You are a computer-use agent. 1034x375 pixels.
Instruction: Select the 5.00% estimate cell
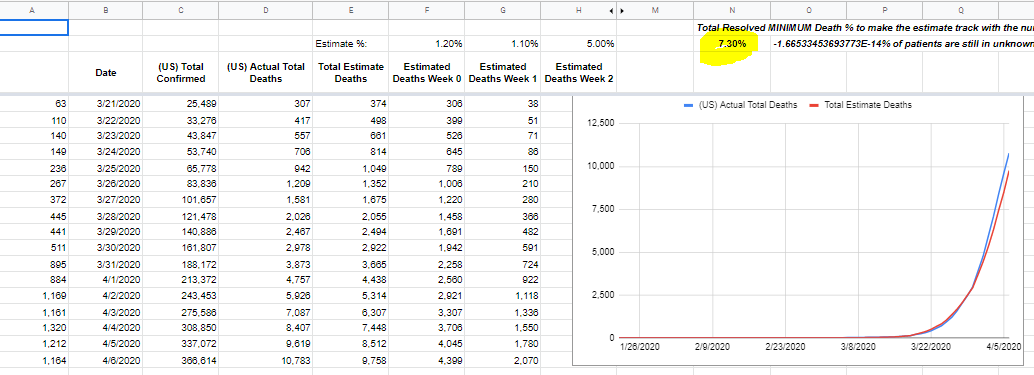click(x=579, y=44)
